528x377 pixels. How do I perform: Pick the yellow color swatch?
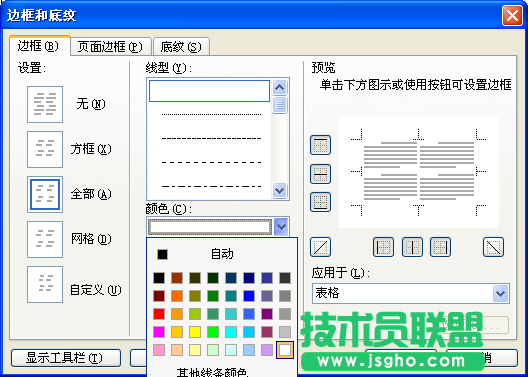195,332
